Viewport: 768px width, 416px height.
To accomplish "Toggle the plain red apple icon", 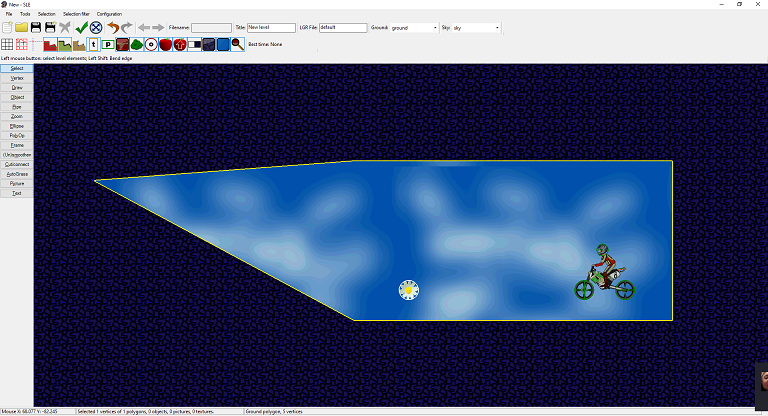I will pyautogui.click(x=166, y=45).
